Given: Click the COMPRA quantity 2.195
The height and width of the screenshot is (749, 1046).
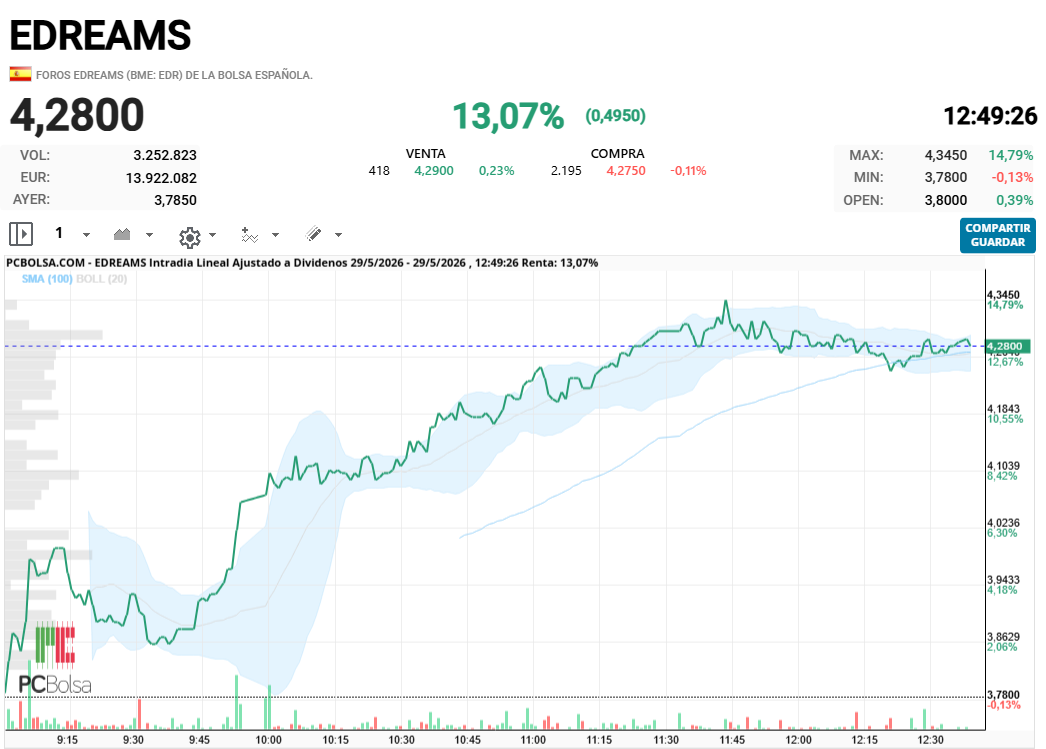Looking at the screenshot, I should 566,171.
